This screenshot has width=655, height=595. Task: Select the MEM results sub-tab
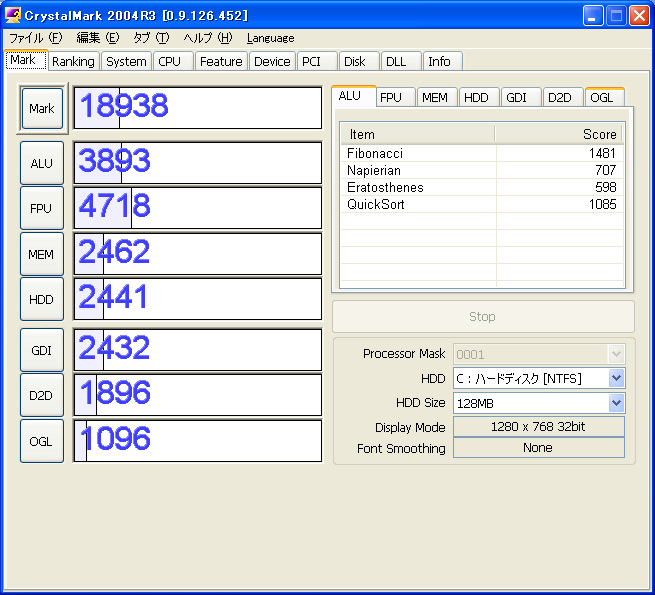(x=437, y=97)
